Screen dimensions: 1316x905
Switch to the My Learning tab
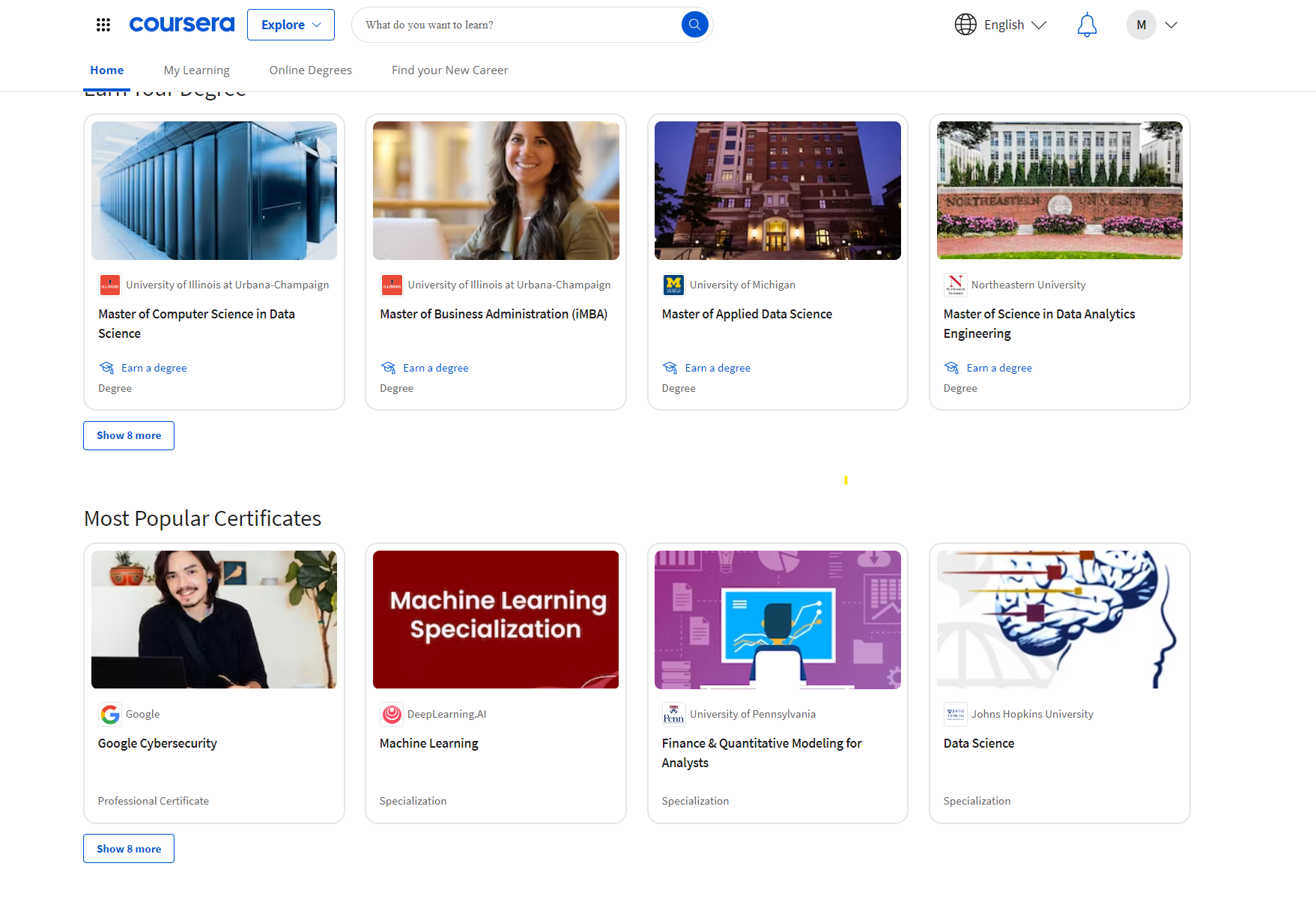tap(197, 70)
